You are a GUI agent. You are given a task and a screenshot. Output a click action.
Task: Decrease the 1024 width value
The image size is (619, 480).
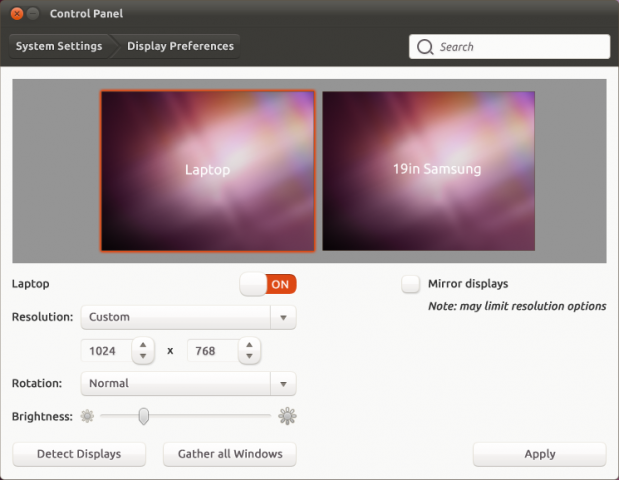143,356
